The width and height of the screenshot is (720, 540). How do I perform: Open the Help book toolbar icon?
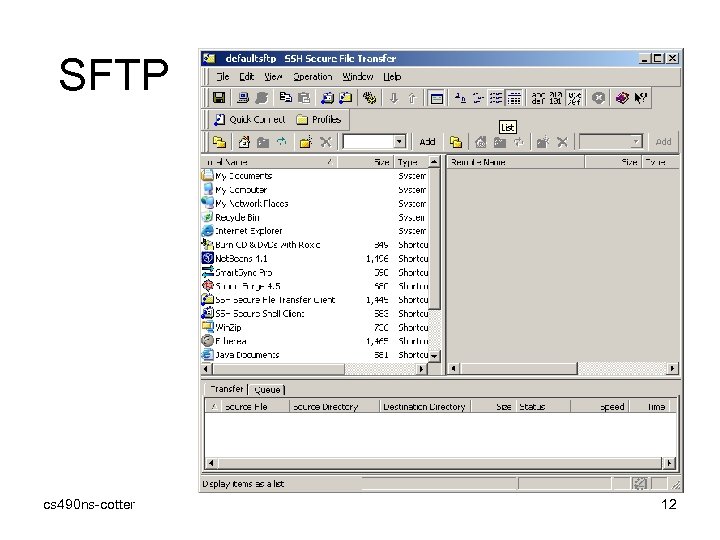622,98
